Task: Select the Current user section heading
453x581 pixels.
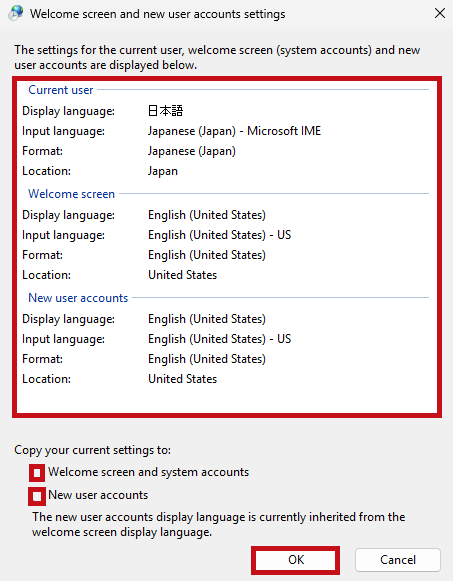Action: (61, 90)
